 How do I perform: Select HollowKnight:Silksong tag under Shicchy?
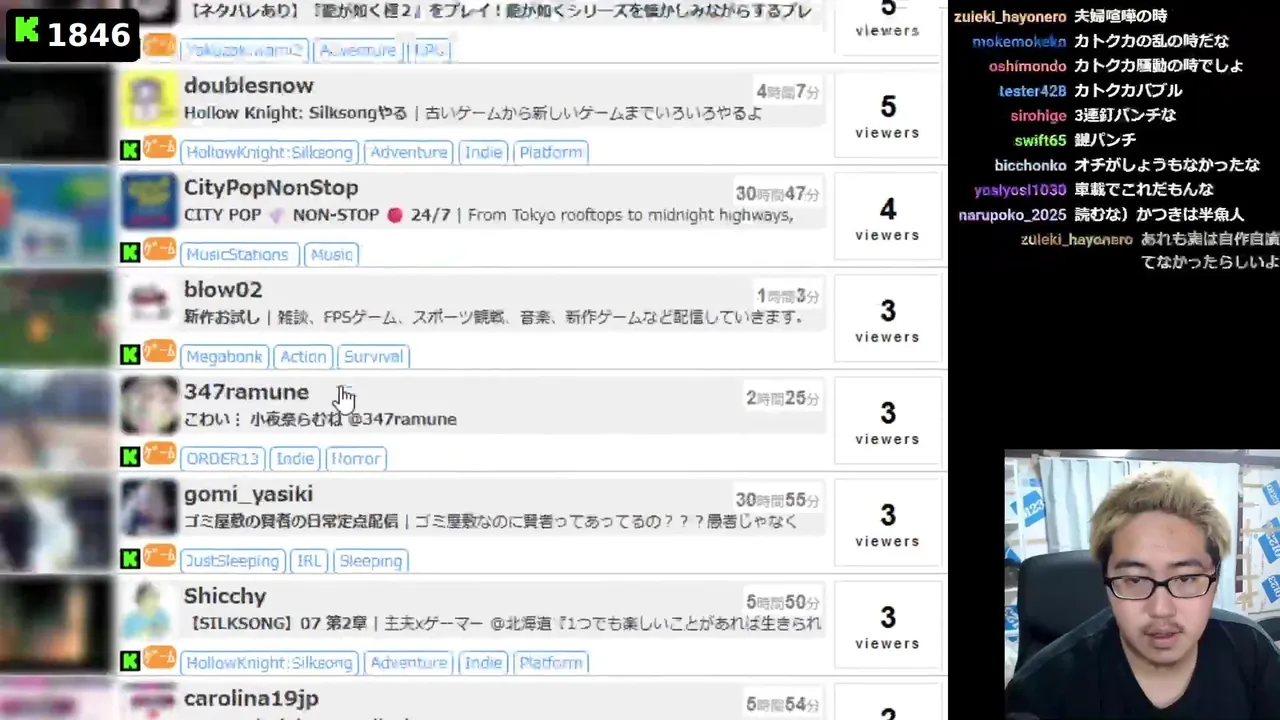269,662
